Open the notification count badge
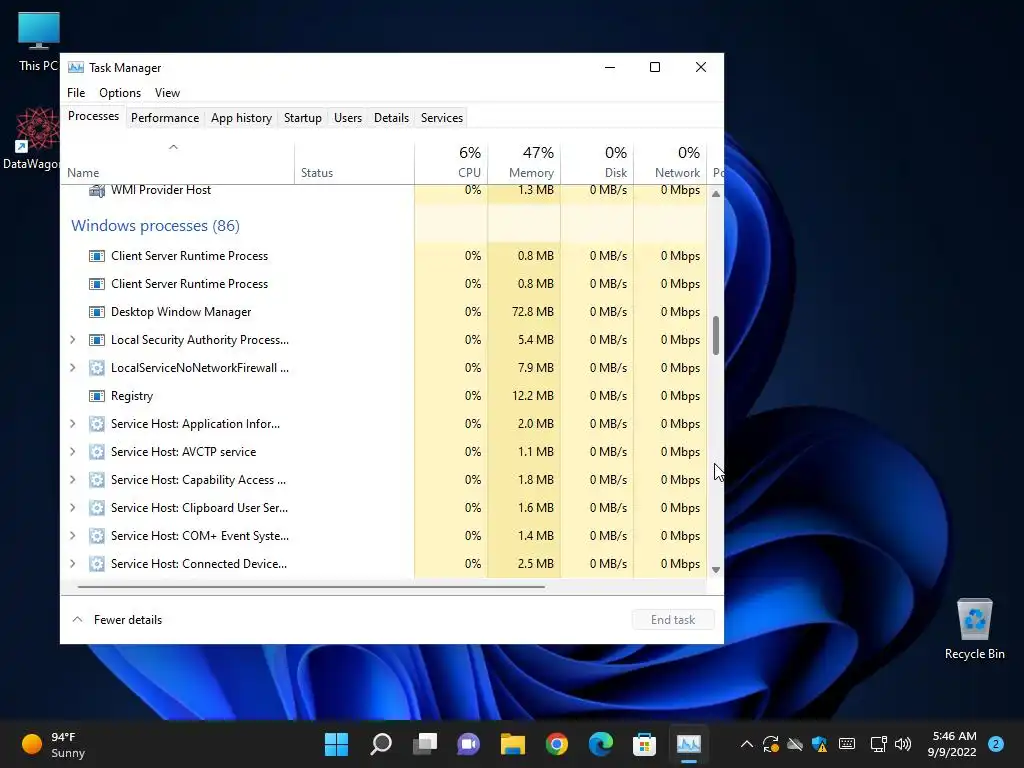Viewport: 1024px width, 768px height. (996, 744)
